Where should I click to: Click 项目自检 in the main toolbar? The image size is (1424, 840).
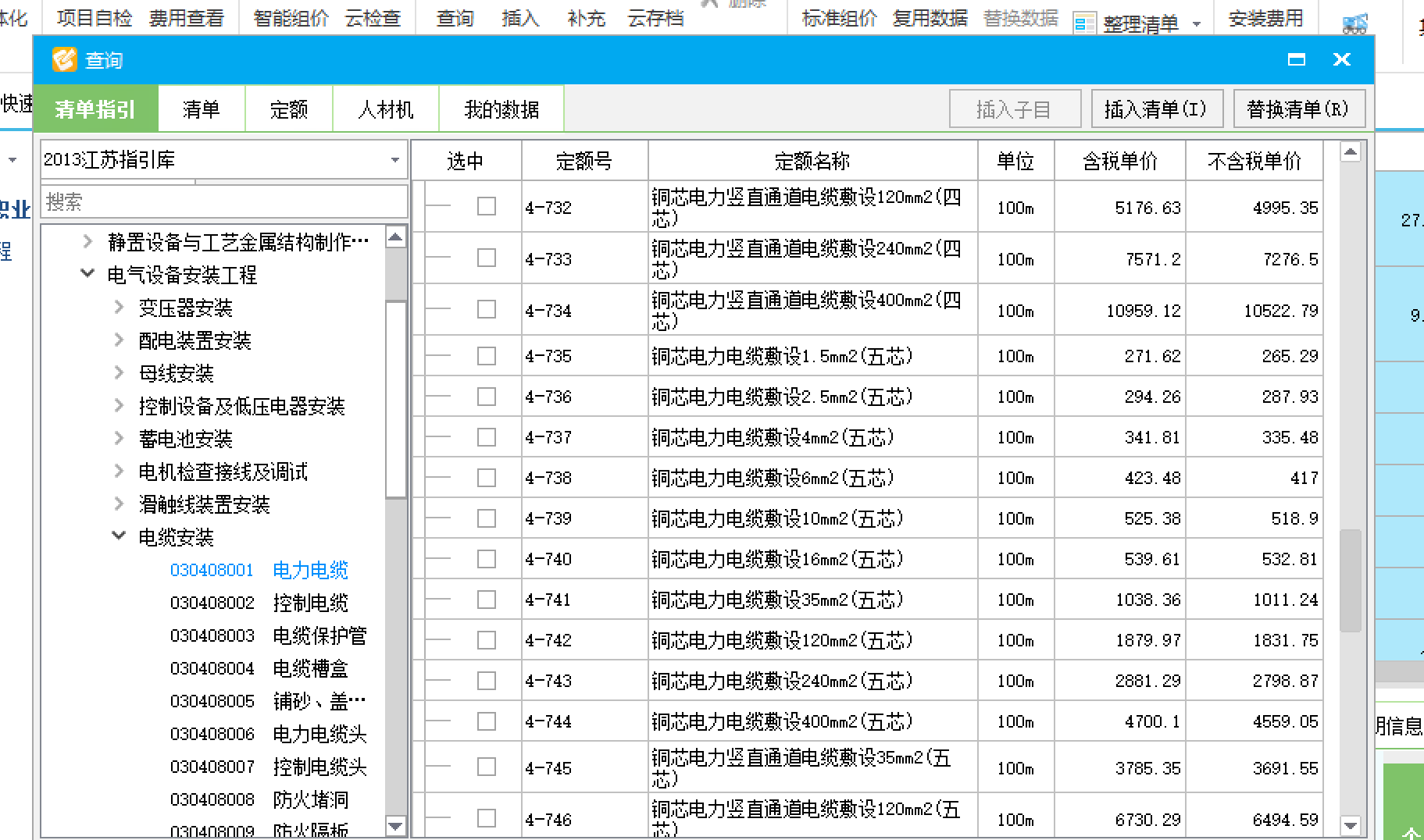95,18
